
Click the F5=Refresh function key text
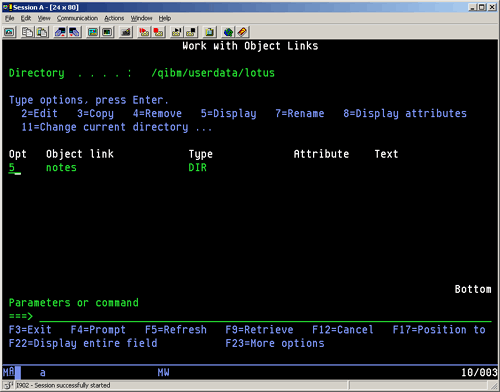(x=176, y=330)
